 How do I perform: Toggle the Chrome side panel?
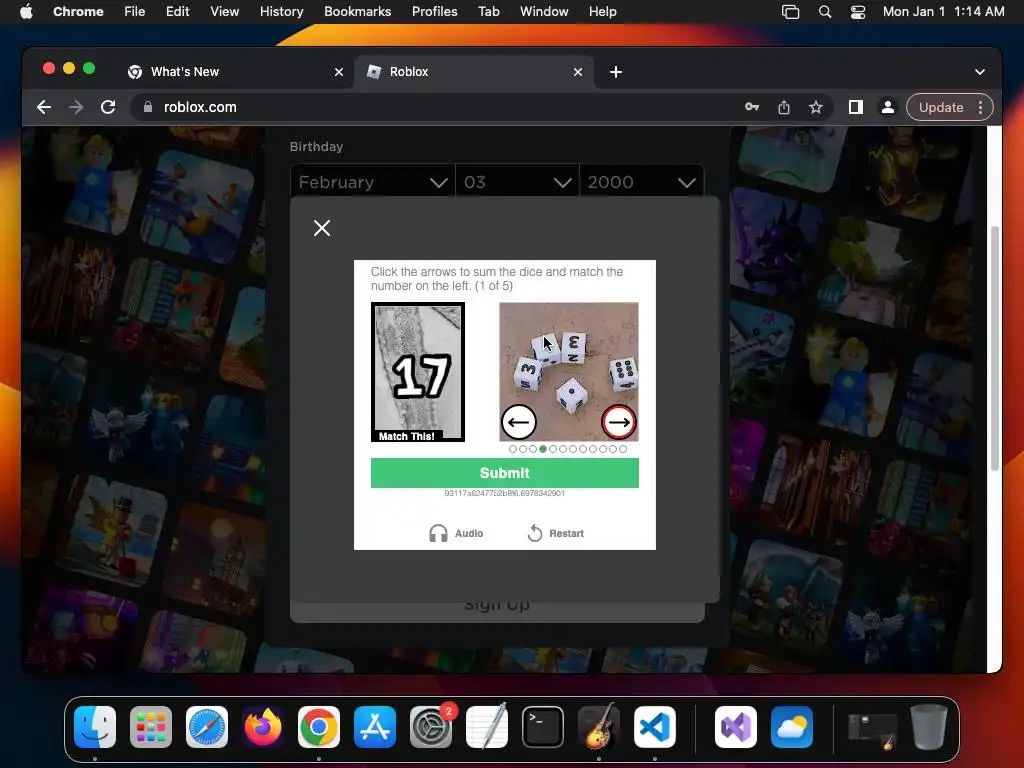tap(856, 107)
